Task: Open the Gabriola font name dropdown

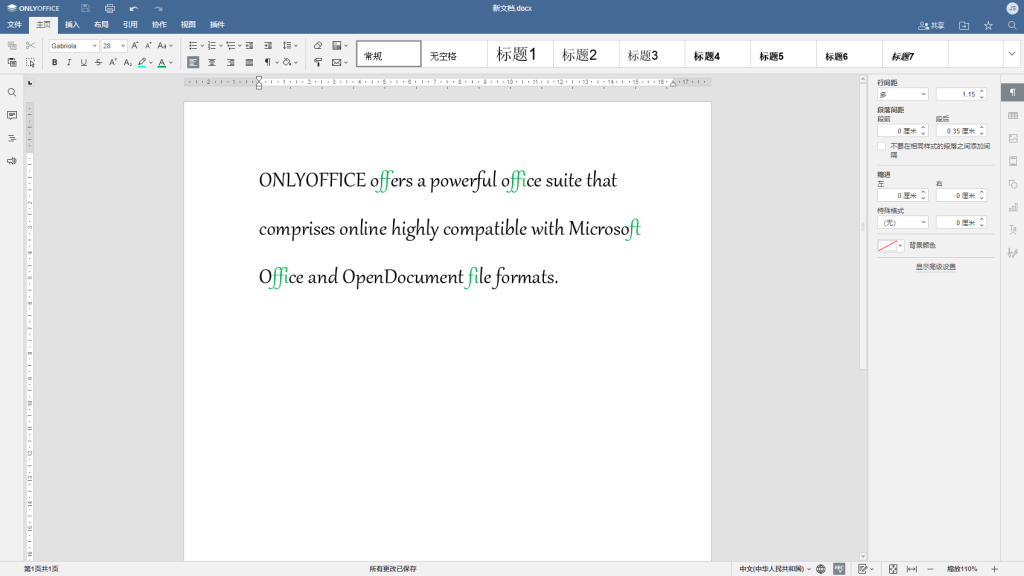Action: coord(95,46)
